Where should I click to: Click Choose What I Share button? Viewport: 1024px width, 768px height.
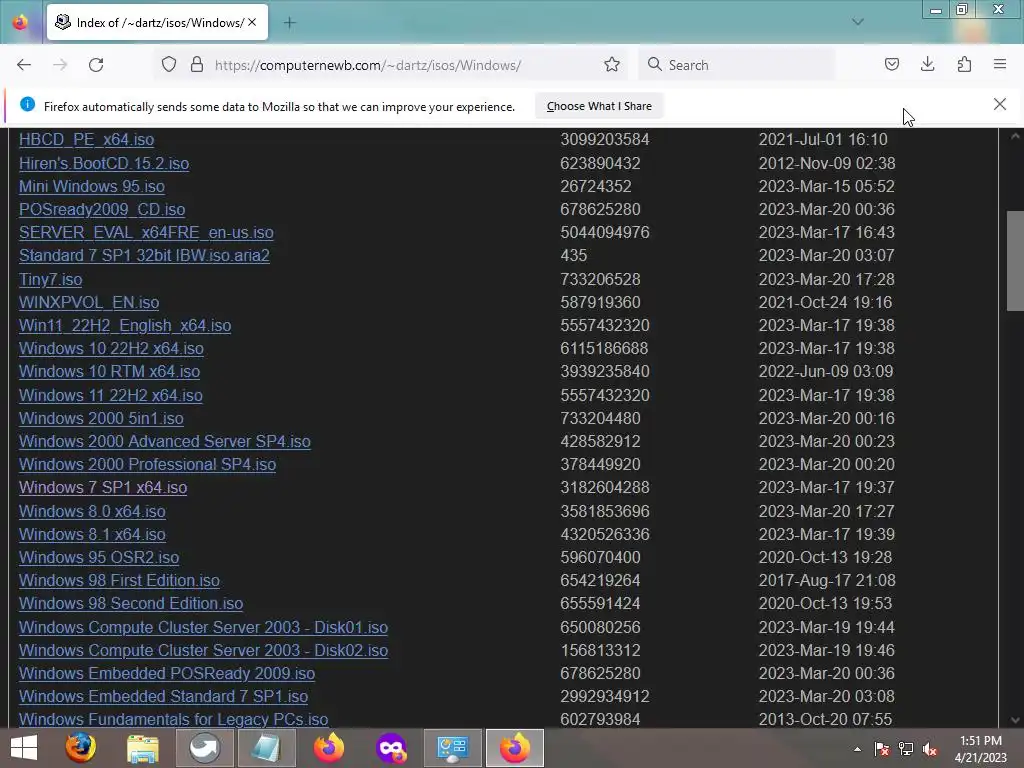tap(600, 106)
